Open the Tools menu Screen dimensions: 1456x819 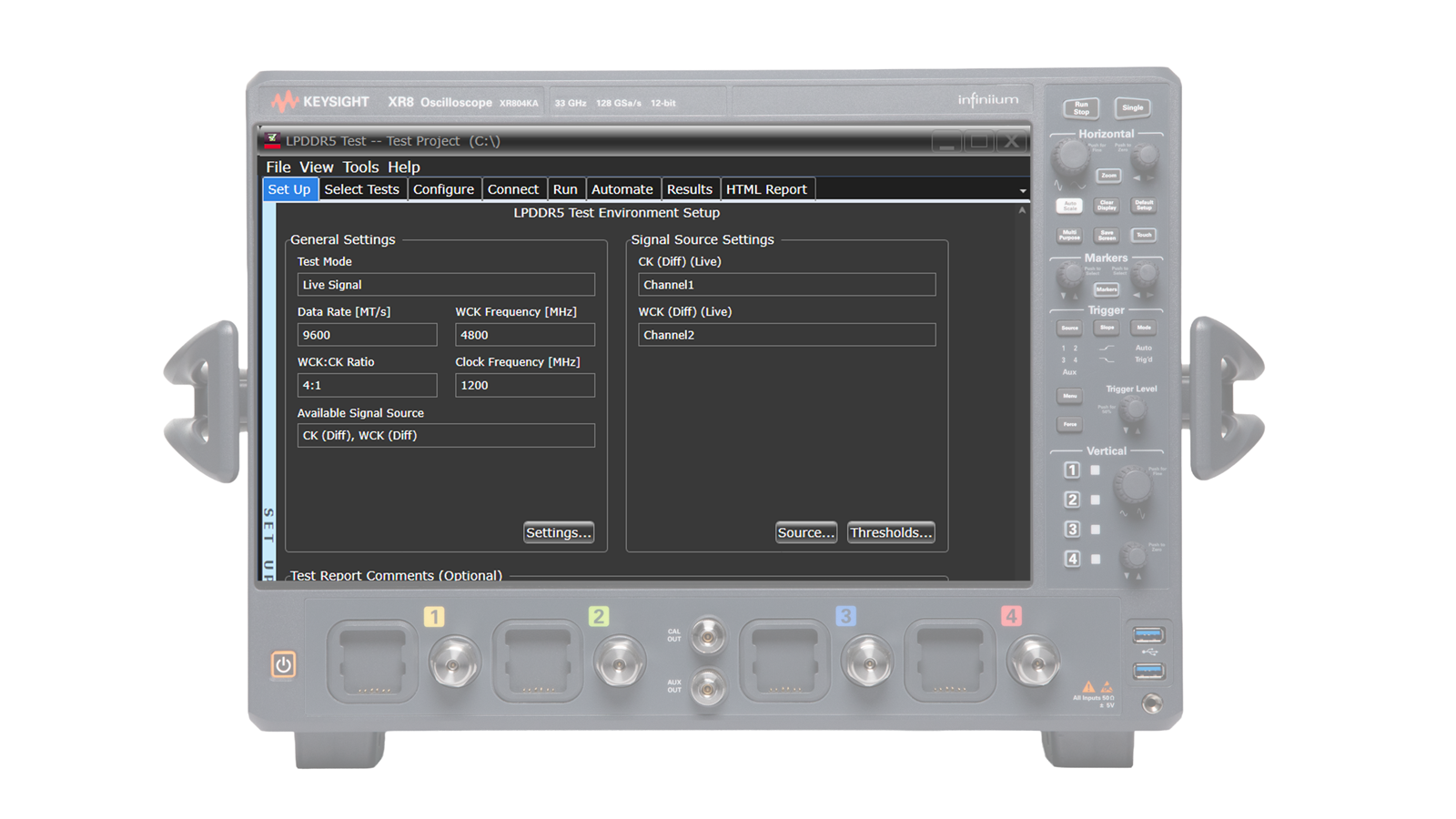(x=360, y=167)
